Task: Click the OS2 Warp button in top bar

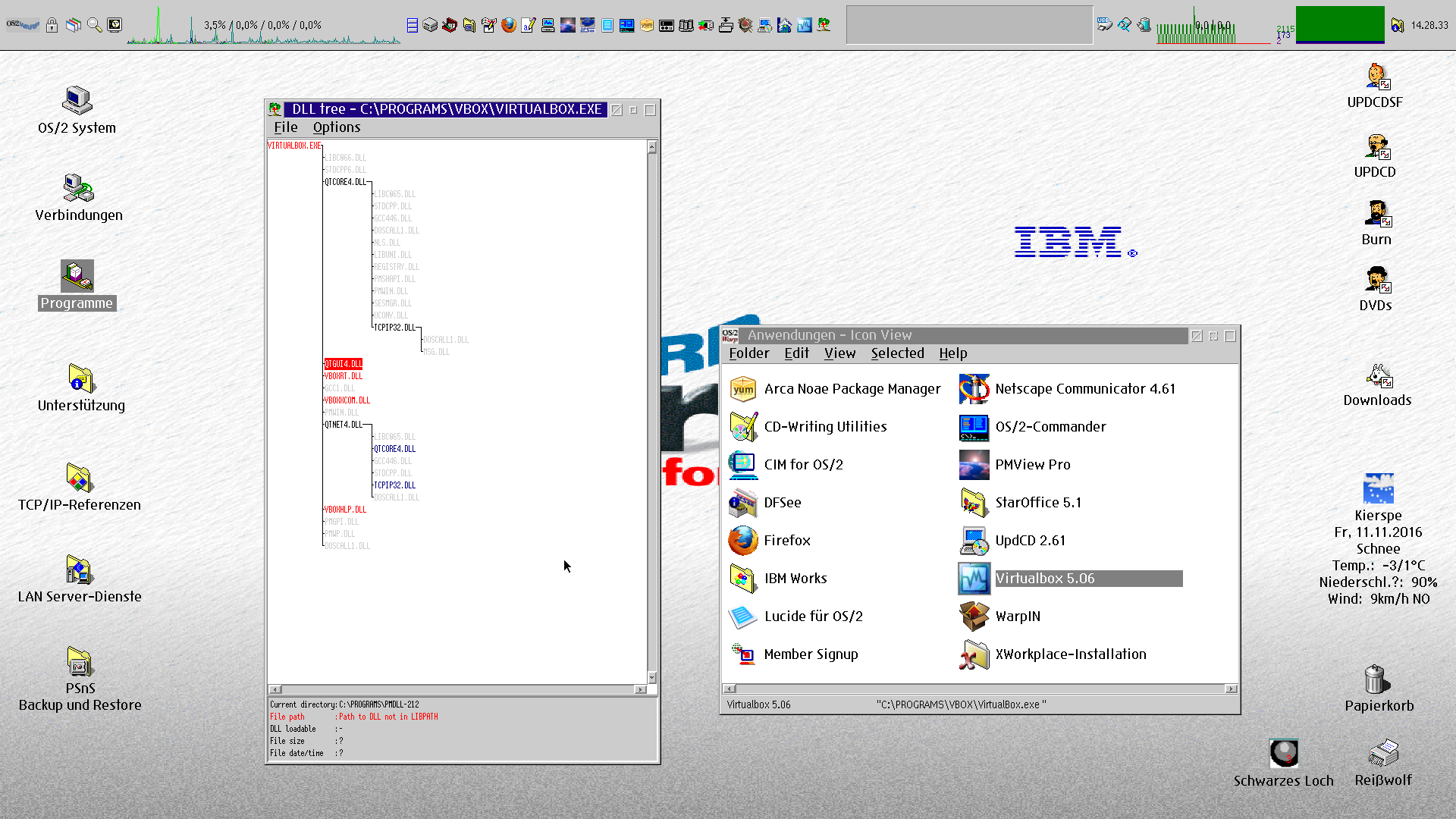Action: [x=23, y=25]
